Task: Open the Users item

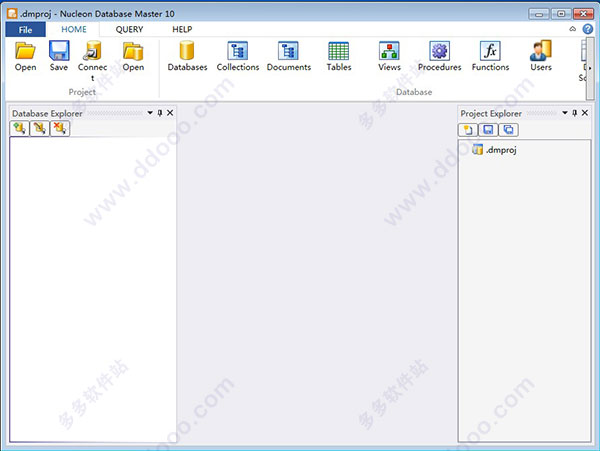Action: tap(541, 56)
